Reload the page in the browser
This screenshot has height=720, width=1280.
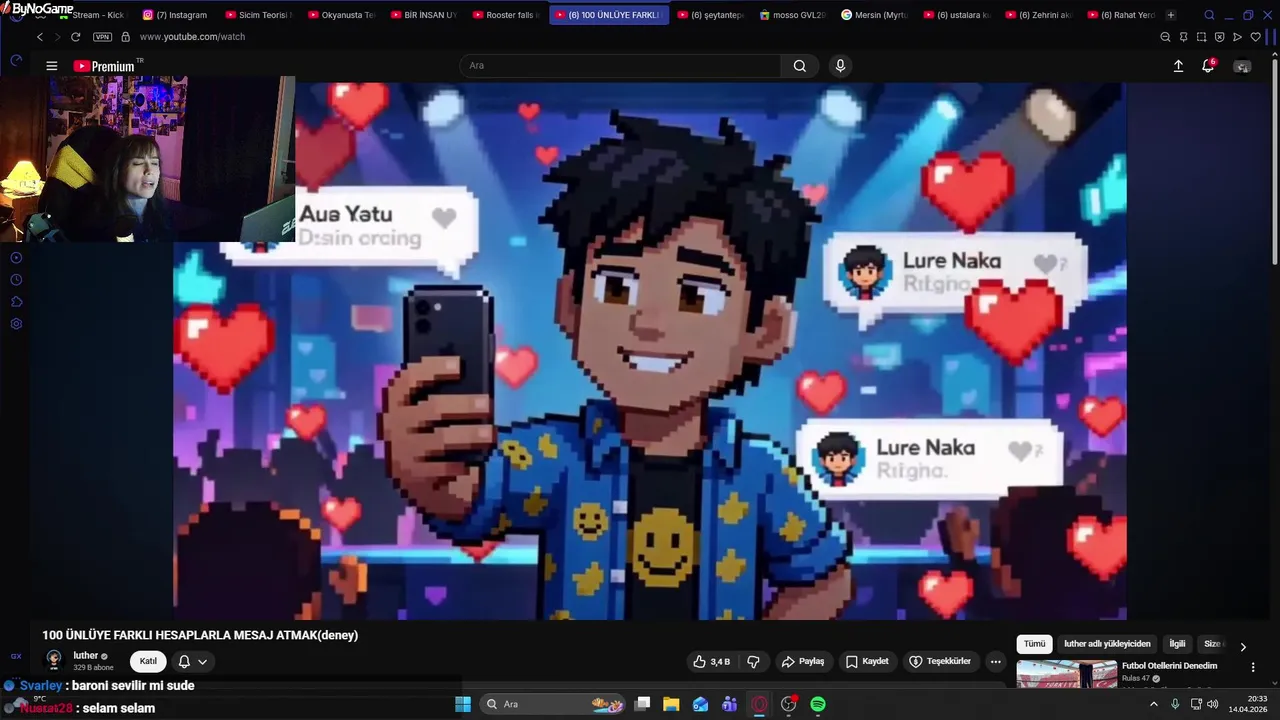tap(75, 37)
